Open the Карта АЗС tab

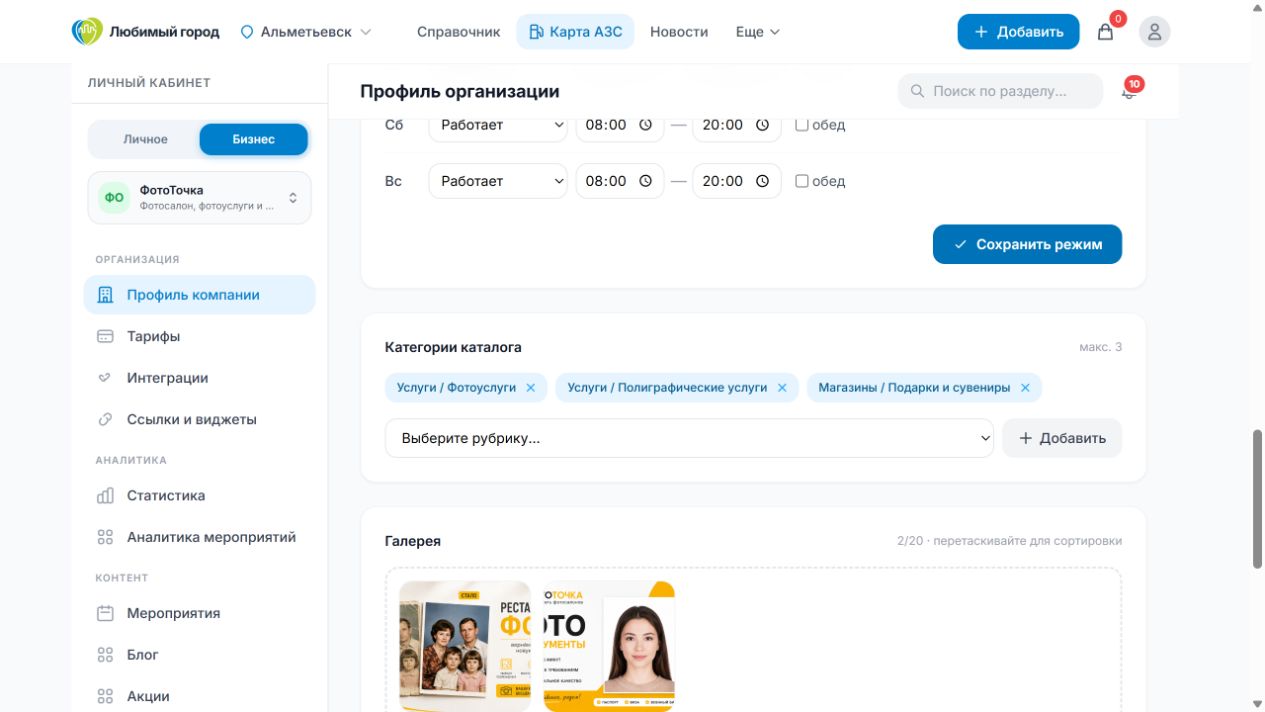point(575,32)
